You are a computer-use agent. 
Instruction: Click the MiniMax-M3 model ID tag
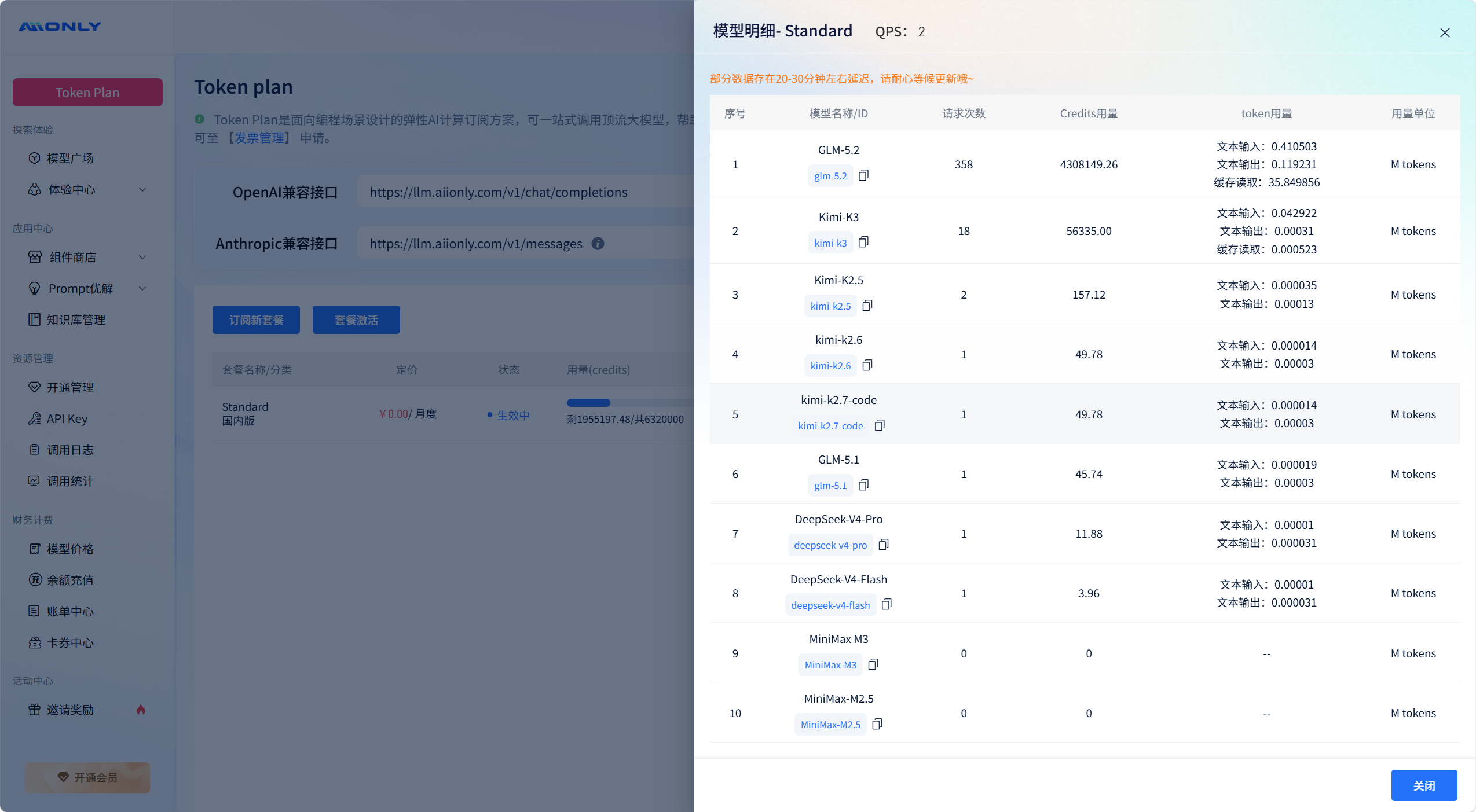(x=830, y=665)
